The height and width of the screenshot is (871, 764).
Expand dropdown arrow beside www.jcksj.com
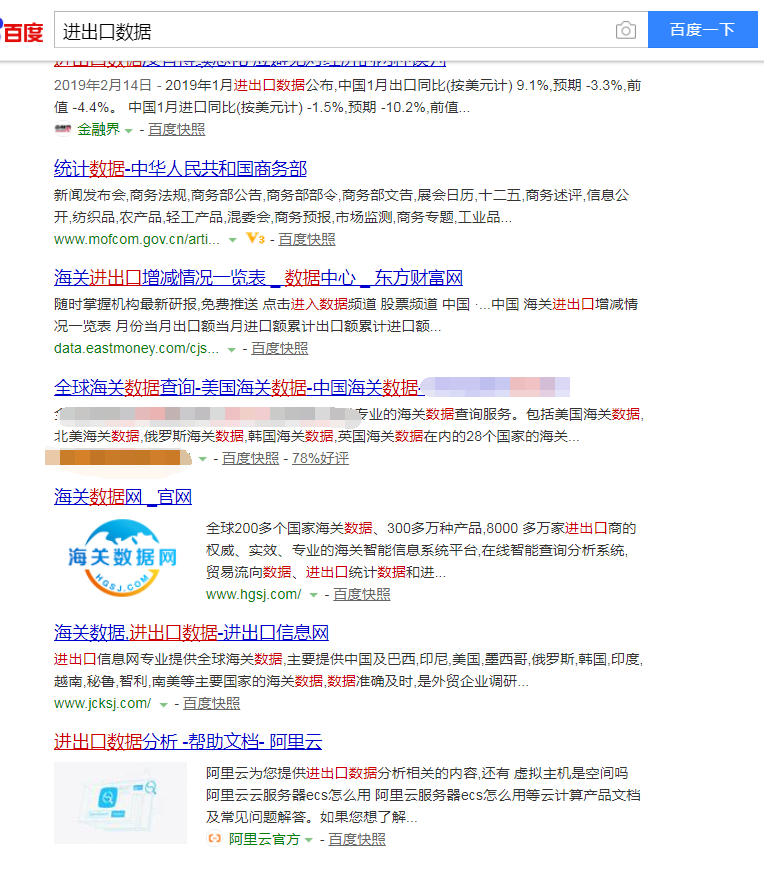pos(163,705)
